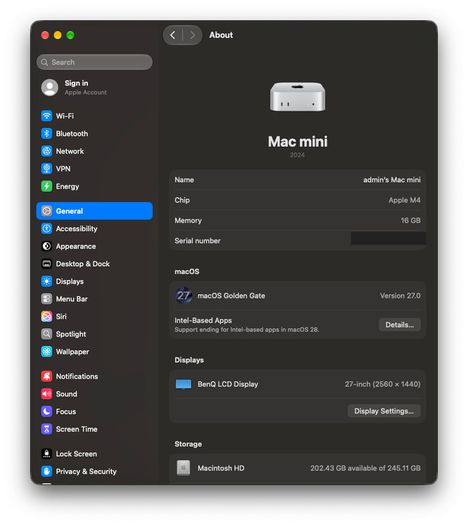Click the green zoom window button
The height and width of the screenshot is (525, 468).
[x=70, y=35]
